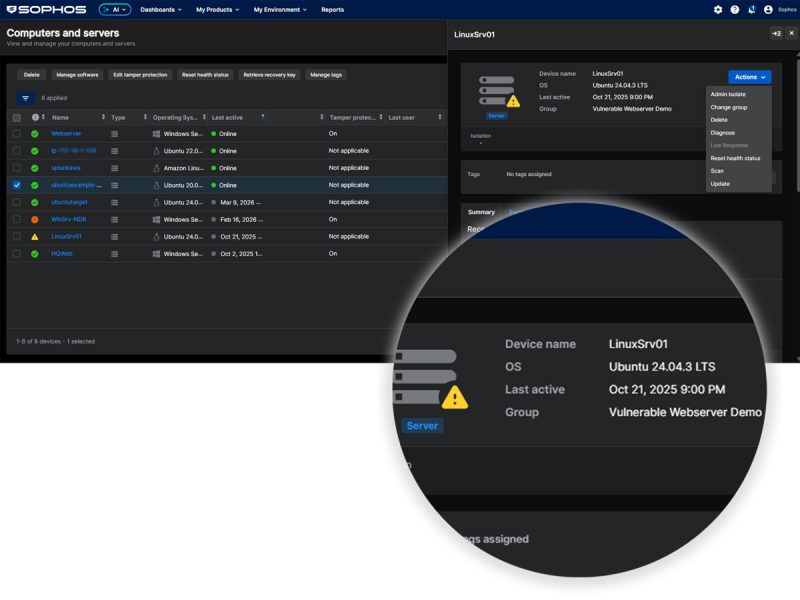Screen dimensions: 800x600
Task: Check the ubuntutarget row checkbox
Action: click(17, 203)
